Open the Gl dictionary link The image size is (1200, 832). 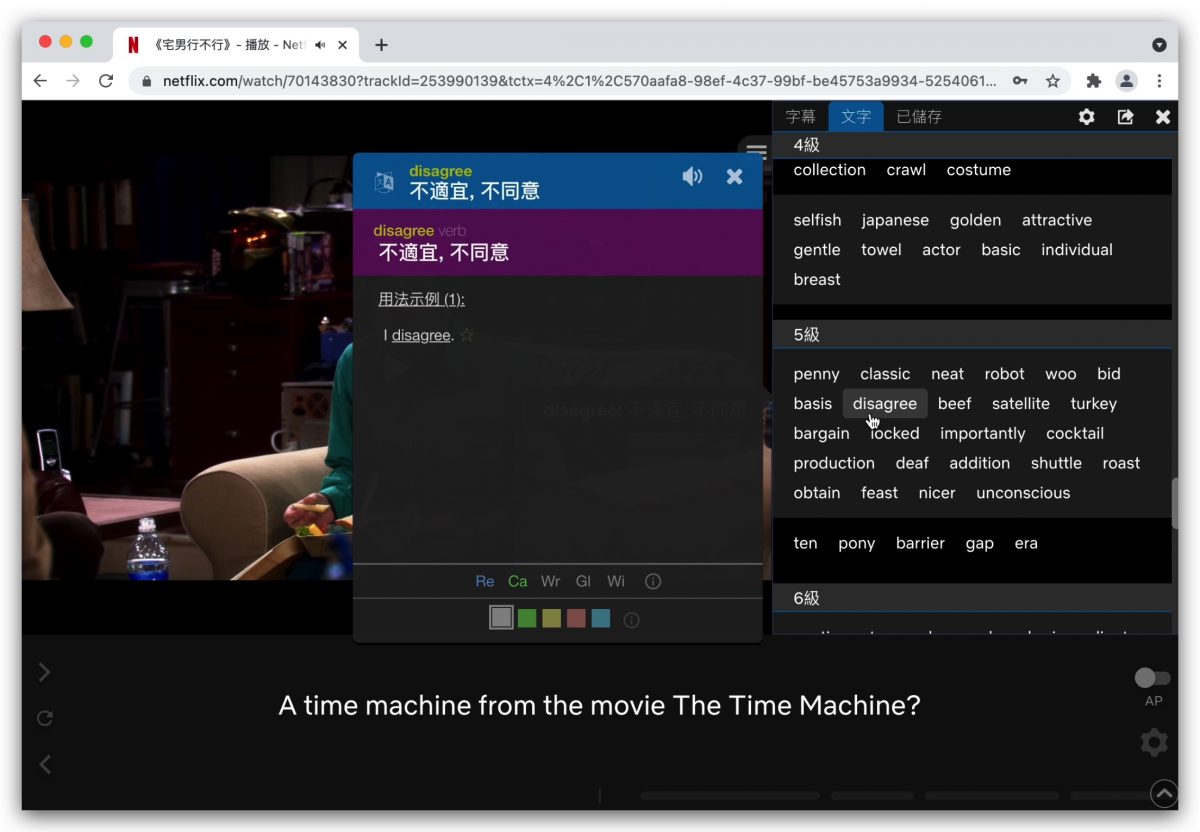pos(584,581)
